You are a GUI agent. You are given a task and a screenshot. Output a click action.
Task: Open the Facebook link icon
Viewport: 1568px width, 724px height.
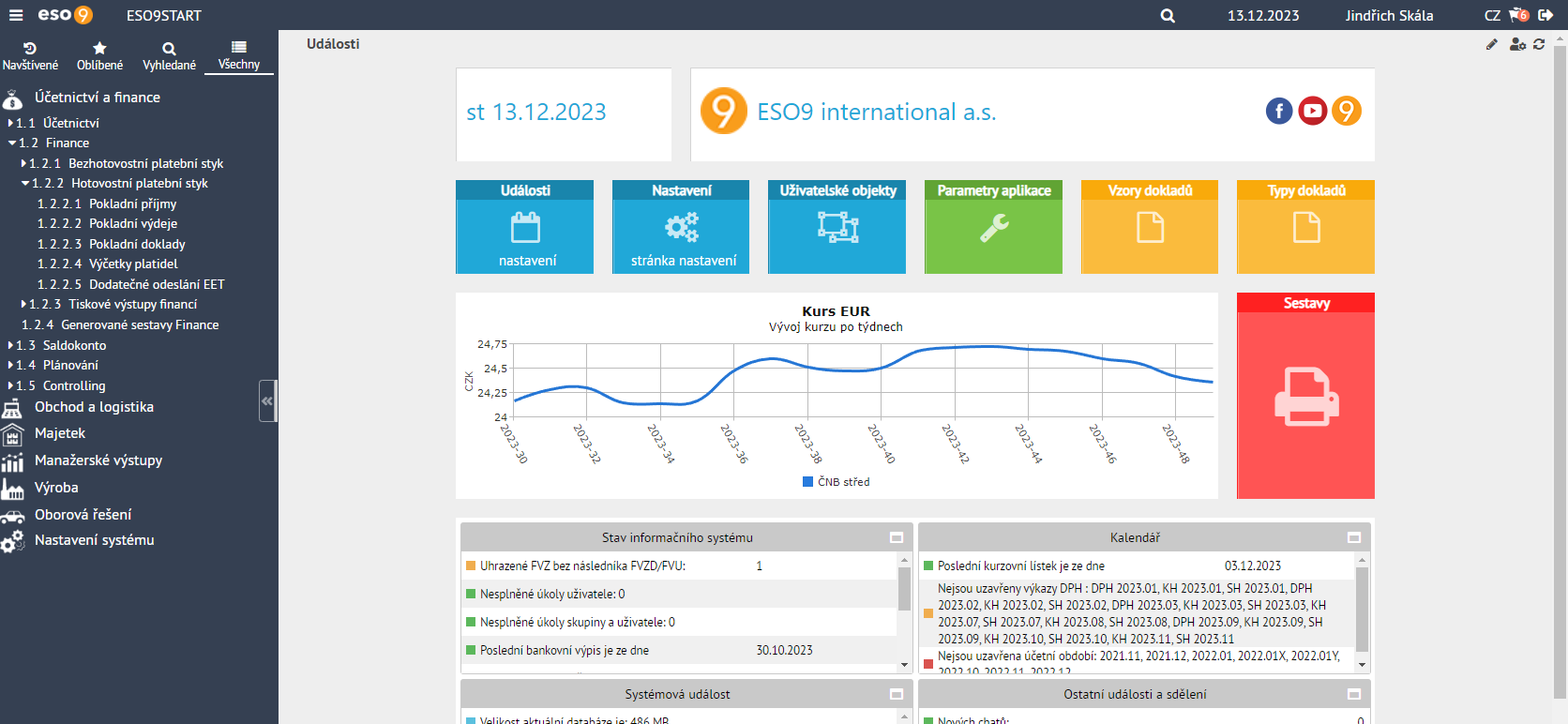click(1279, 111)
